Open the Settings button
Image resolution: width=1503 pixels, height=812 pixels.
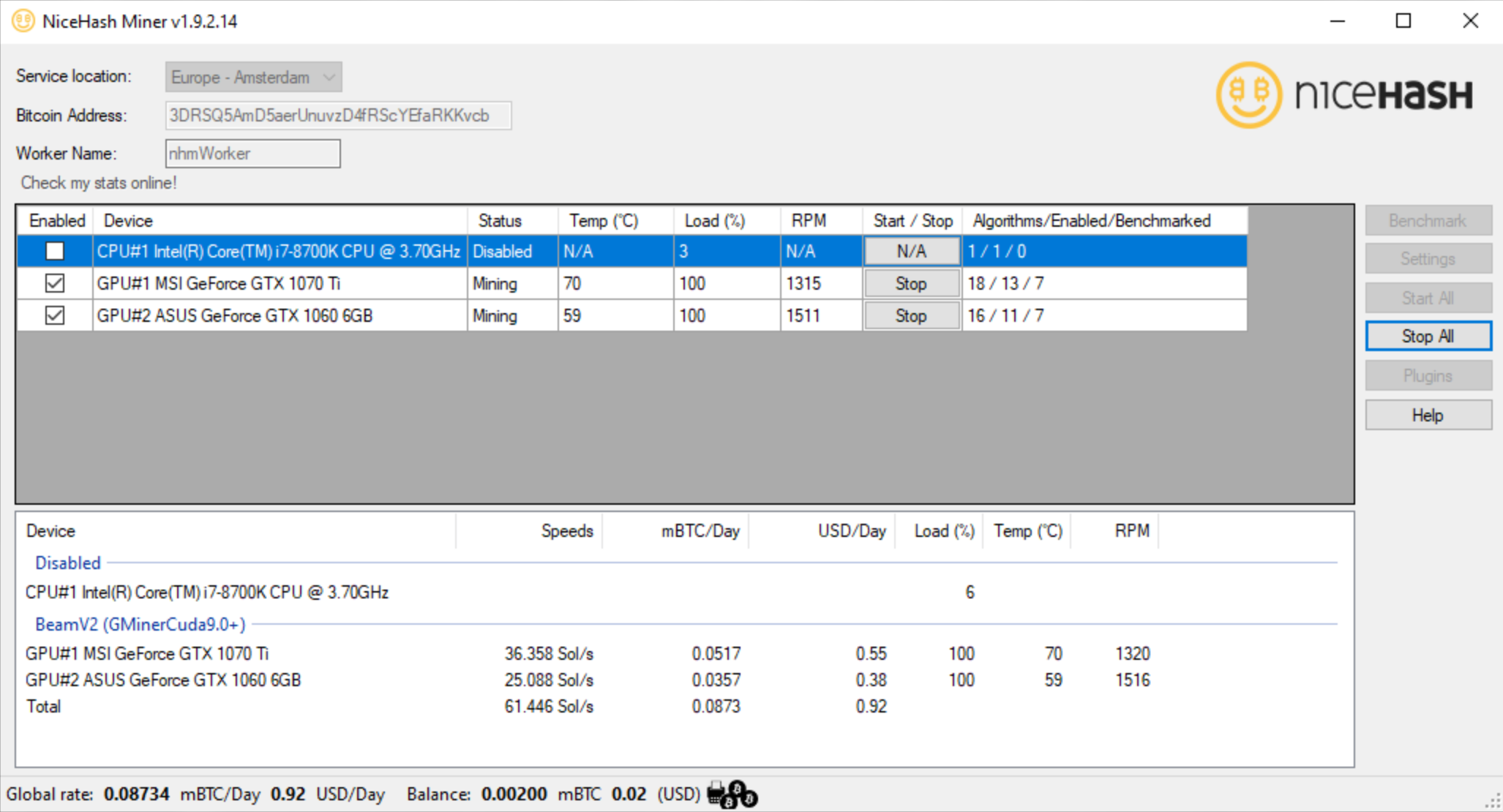click(1428, 259)
